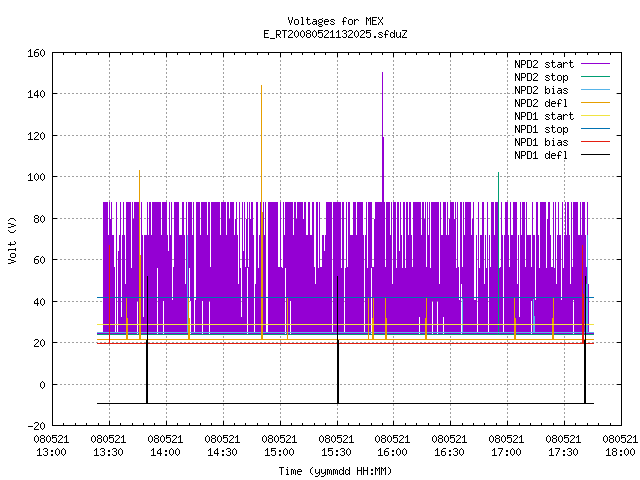640x480 pixels.
Task: Click the x-axis label 080521 14:00
Action: click(x=165, y=445)
